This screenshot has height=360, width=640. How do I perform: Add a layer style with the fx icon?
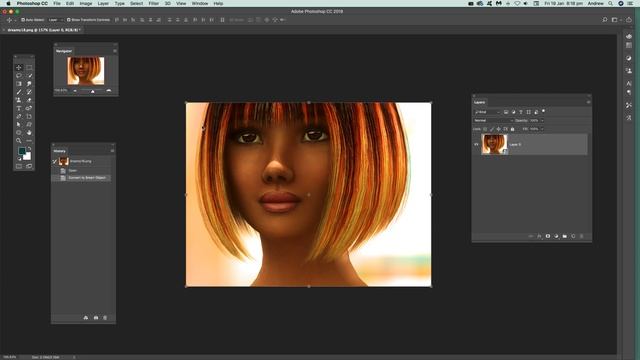539,236
